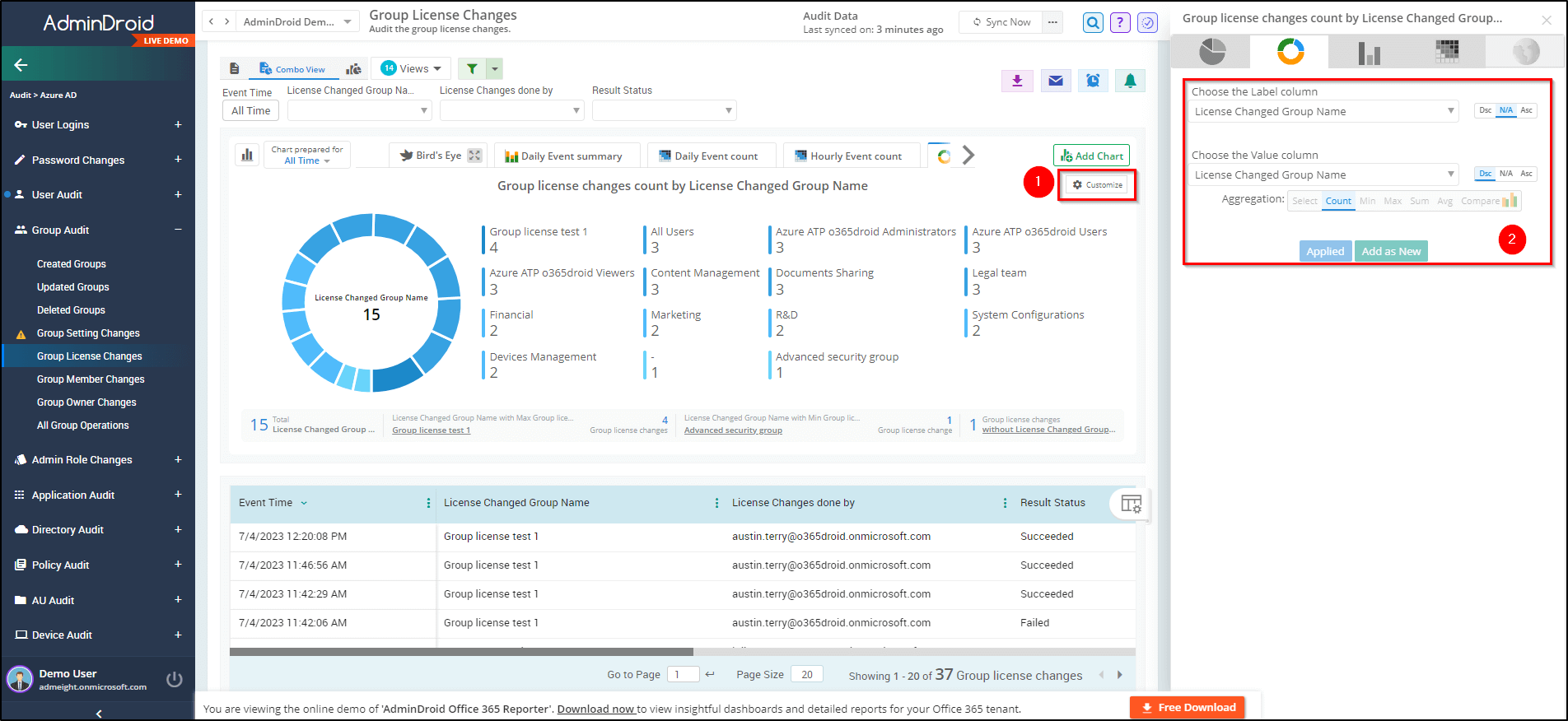Choose the bar chart type icon
The width and height of the screenshot is (1568, 721).
coord(1369,53)
